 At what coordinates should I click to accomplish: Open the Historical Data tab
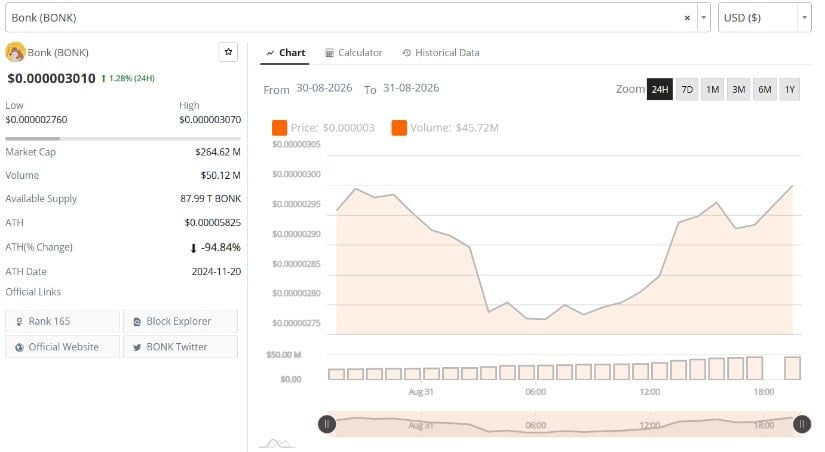click(x=441, y=53)
